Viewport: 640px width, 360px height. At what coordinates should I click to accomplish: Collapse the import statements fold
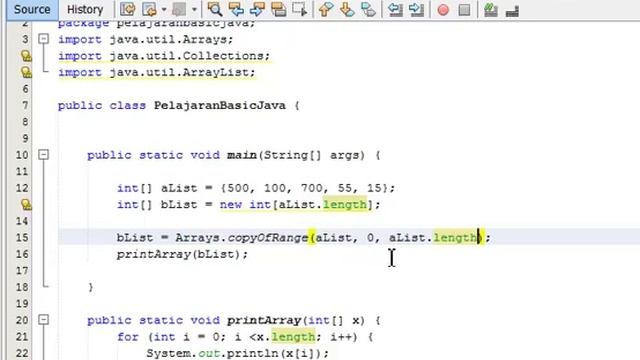[43, 39]
